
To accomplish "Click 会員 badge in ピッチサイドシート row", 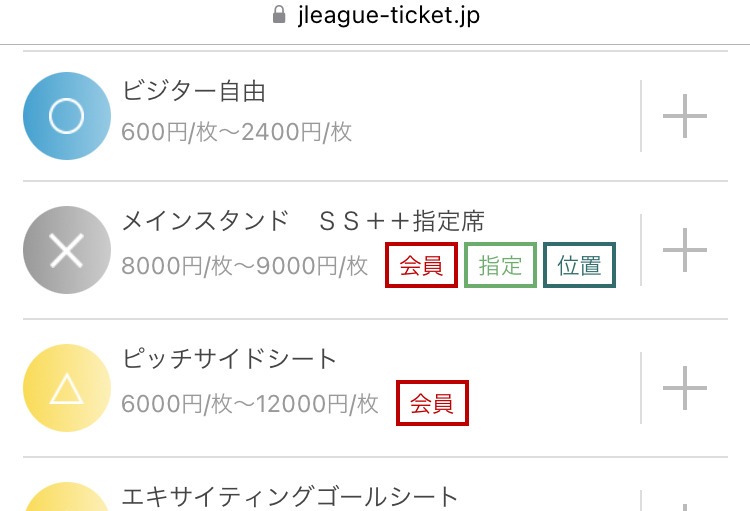I will coord(432,403).
